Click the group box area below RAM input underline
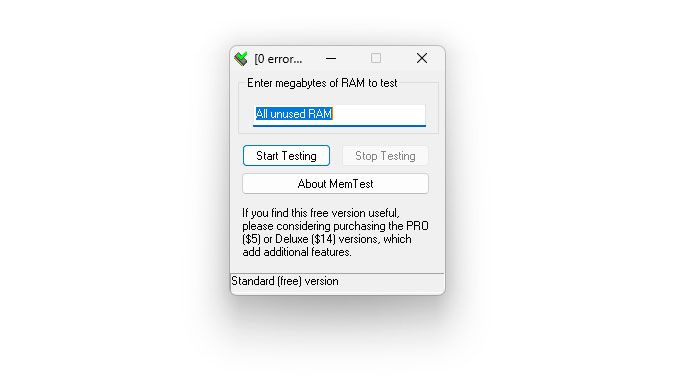Screen dimensions: 677x381 [x=339, y=130]
